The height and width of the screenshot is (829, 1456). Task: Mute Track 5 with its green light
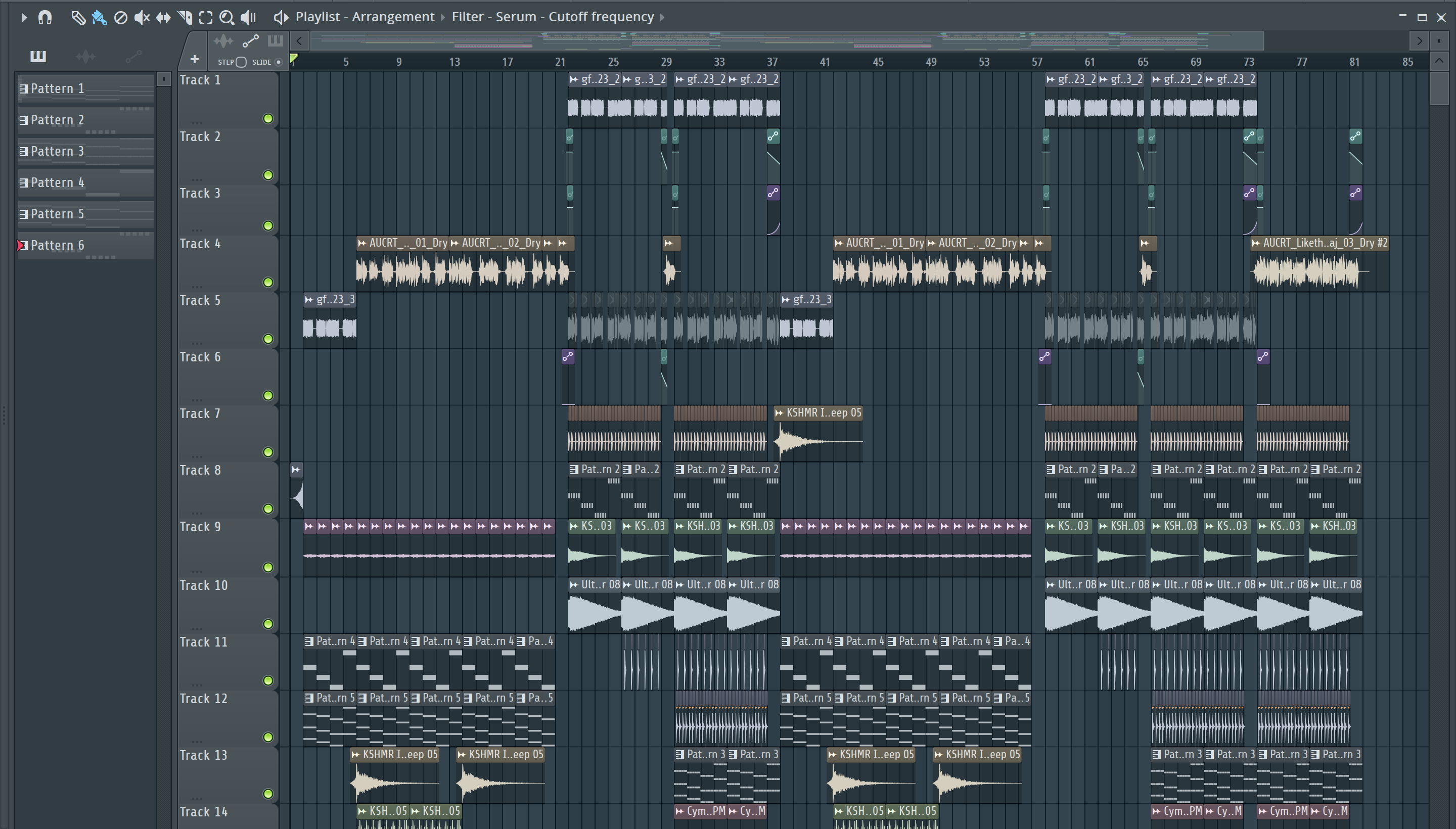267,339
